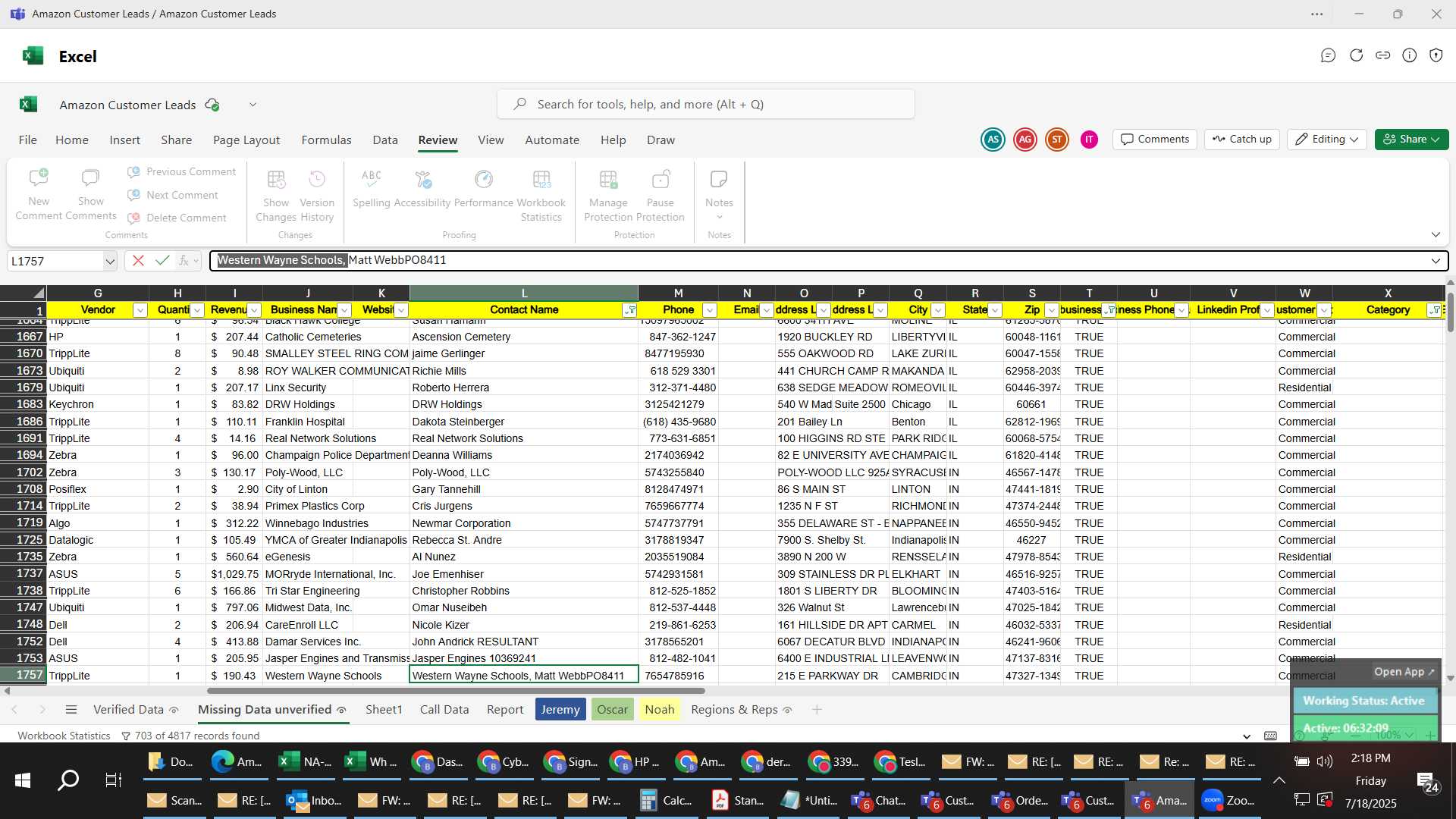This screenshot has width=1456, height=819.
Task: Expand the formula bar
Action: click(1436, 261)
